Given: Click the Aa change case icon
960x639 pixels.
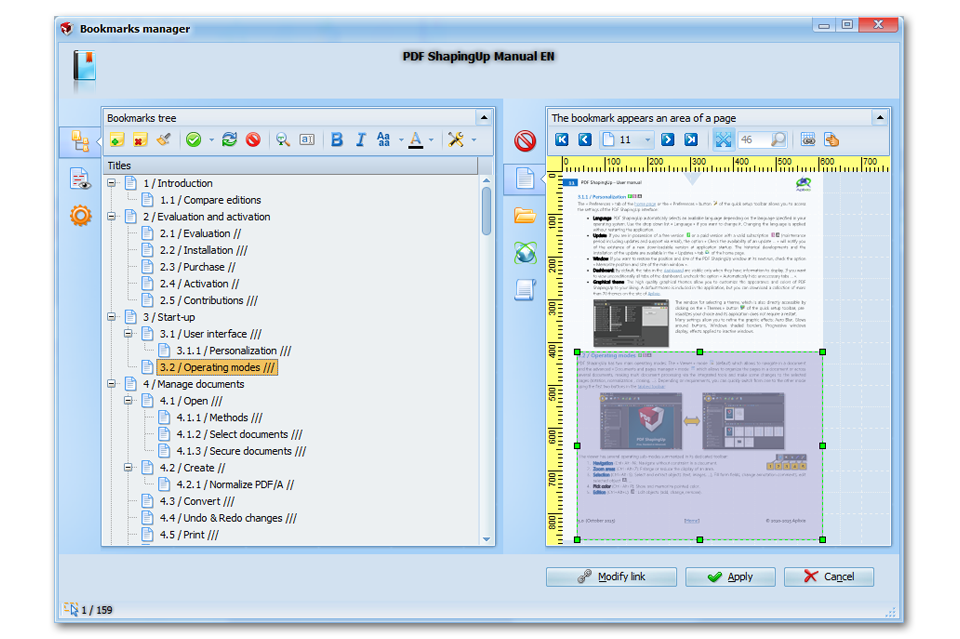Looking at the screenshot, I should [x=383, y=140].
